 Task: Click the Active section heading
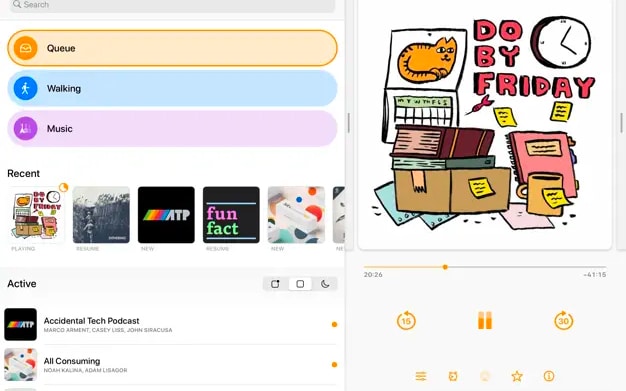(22, 284)
